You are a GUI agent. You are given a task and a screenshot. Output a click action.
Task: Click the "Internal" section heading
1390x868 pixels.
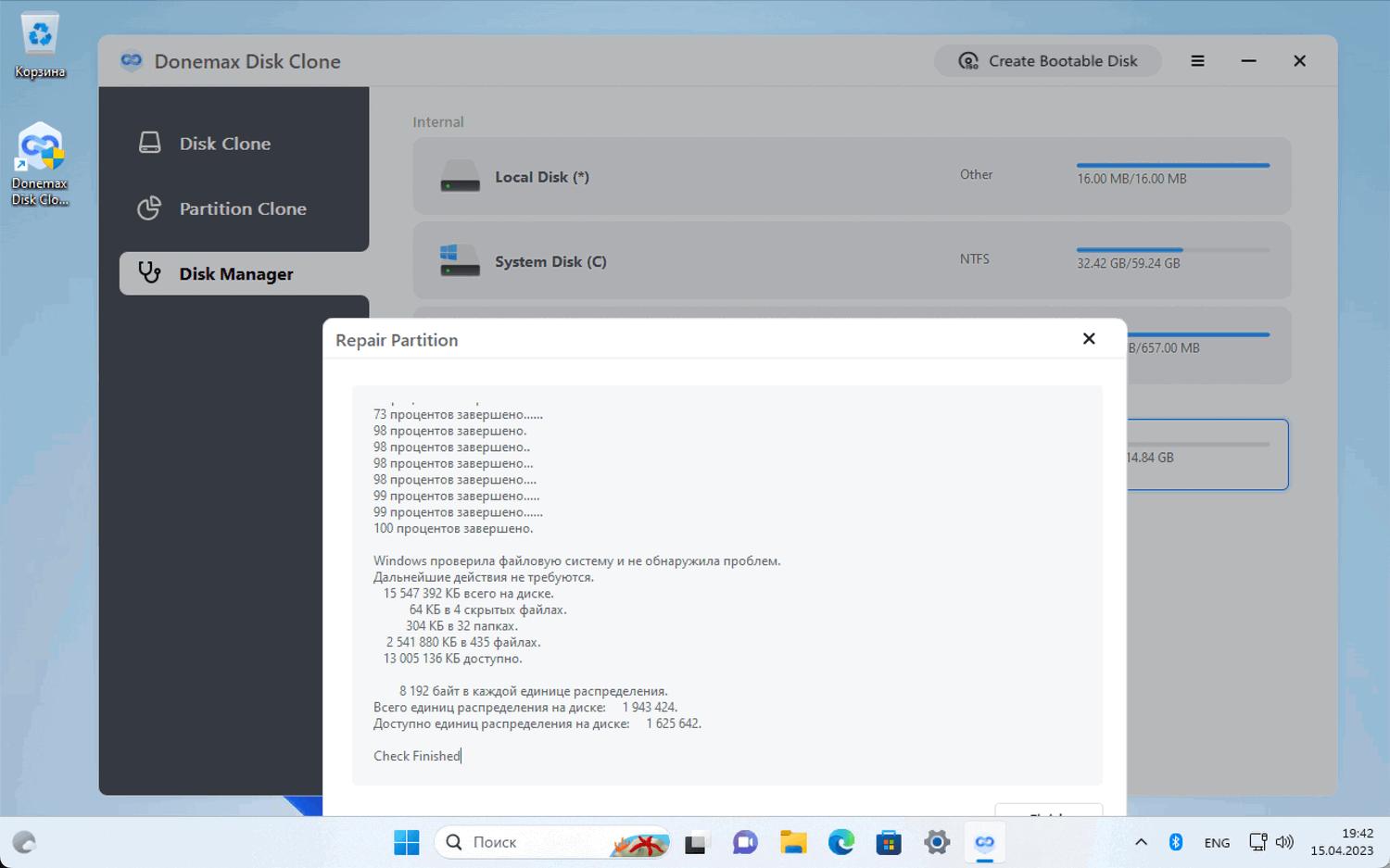coord(438,121)
